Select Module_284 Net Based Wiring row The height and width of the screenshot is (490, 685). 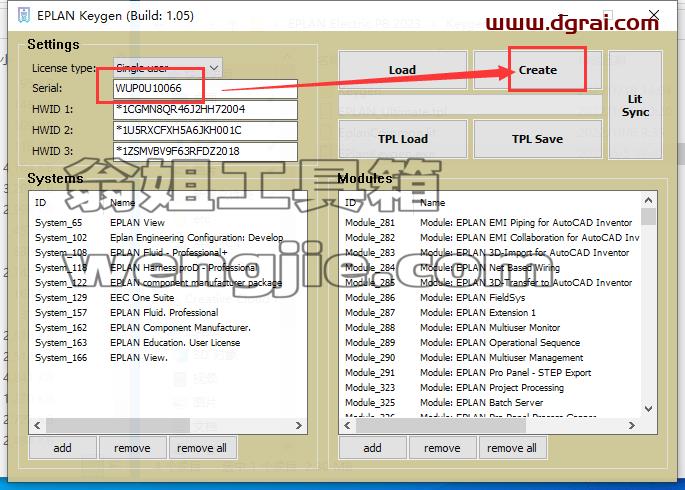pyautogui.click(x=490, y=268)
